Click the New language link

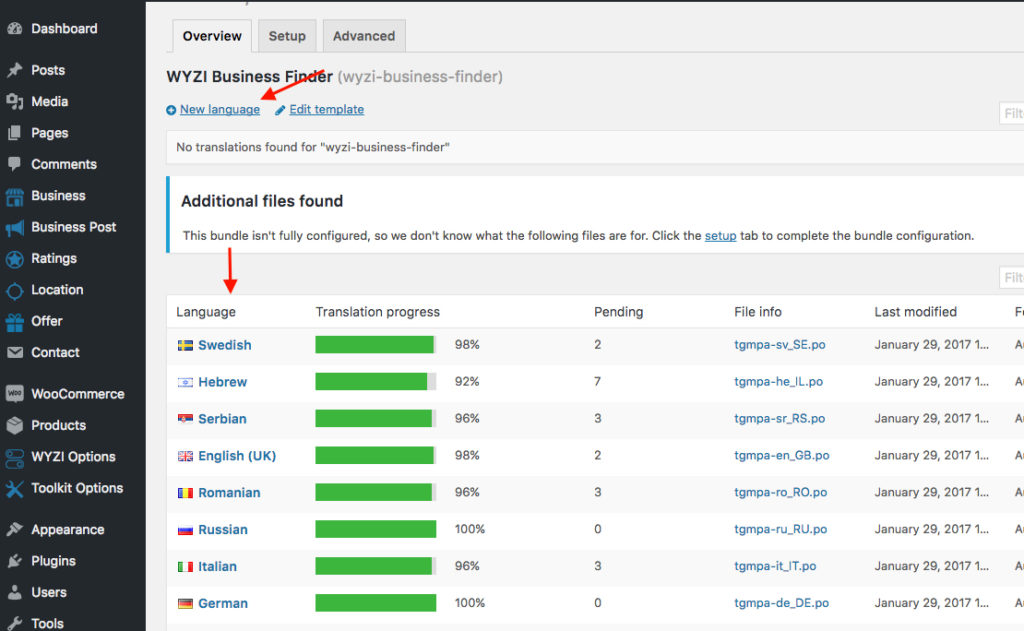(219, 110)
